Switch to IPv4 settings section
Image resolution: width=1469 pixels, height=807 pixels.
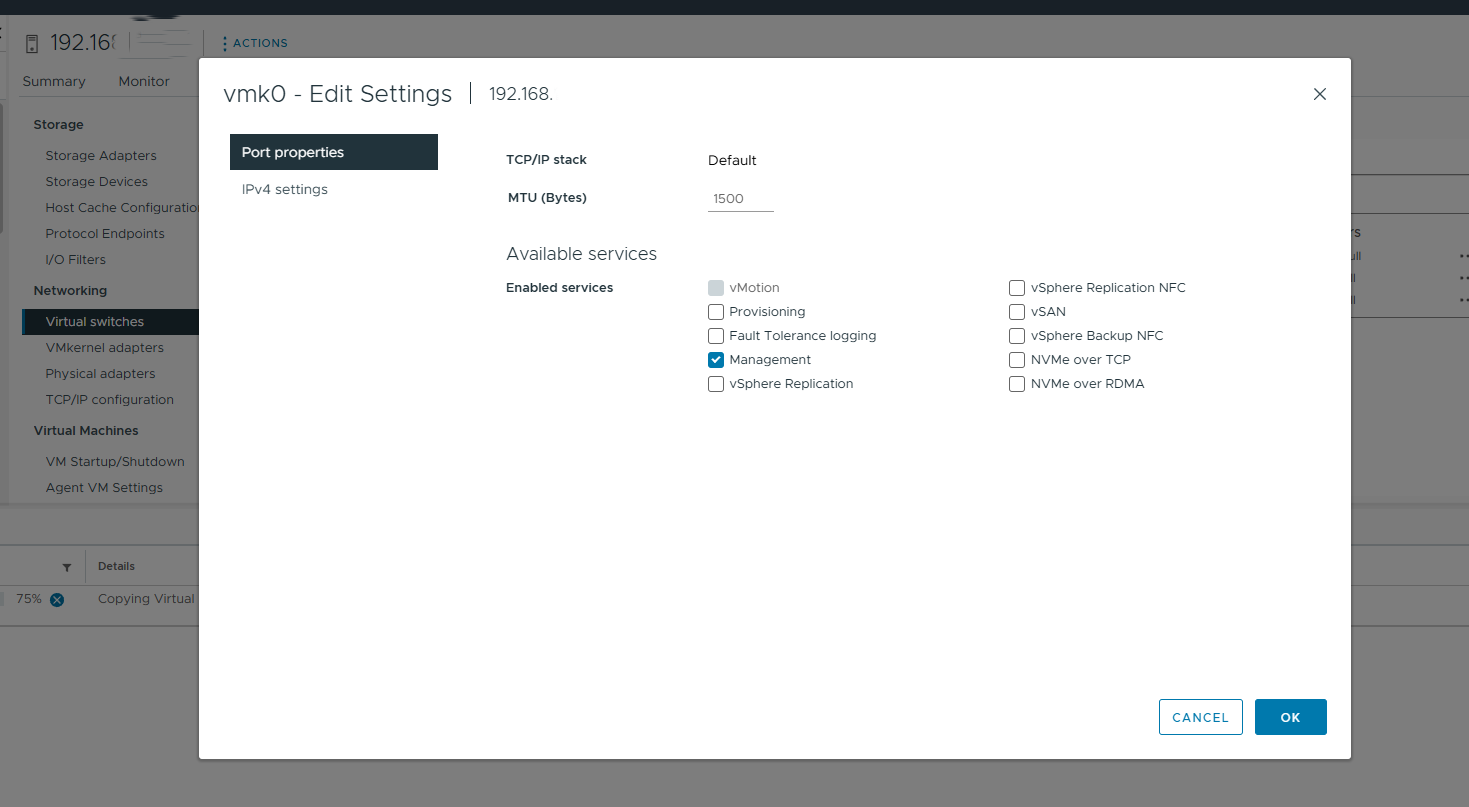pyautogui.click(x=285, y=190)
